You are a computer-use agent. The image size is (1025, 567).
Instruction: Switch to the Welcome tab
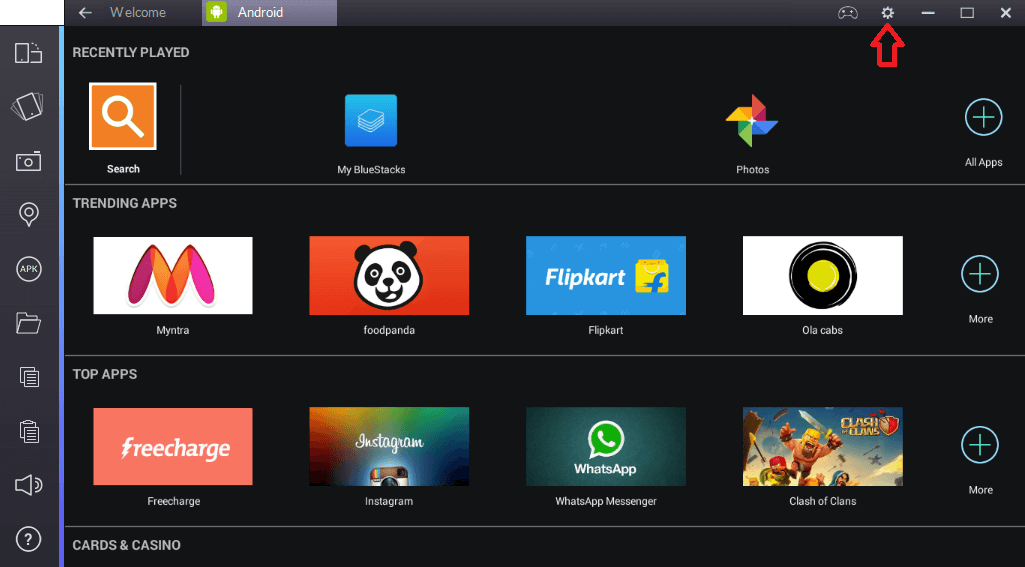138,12
